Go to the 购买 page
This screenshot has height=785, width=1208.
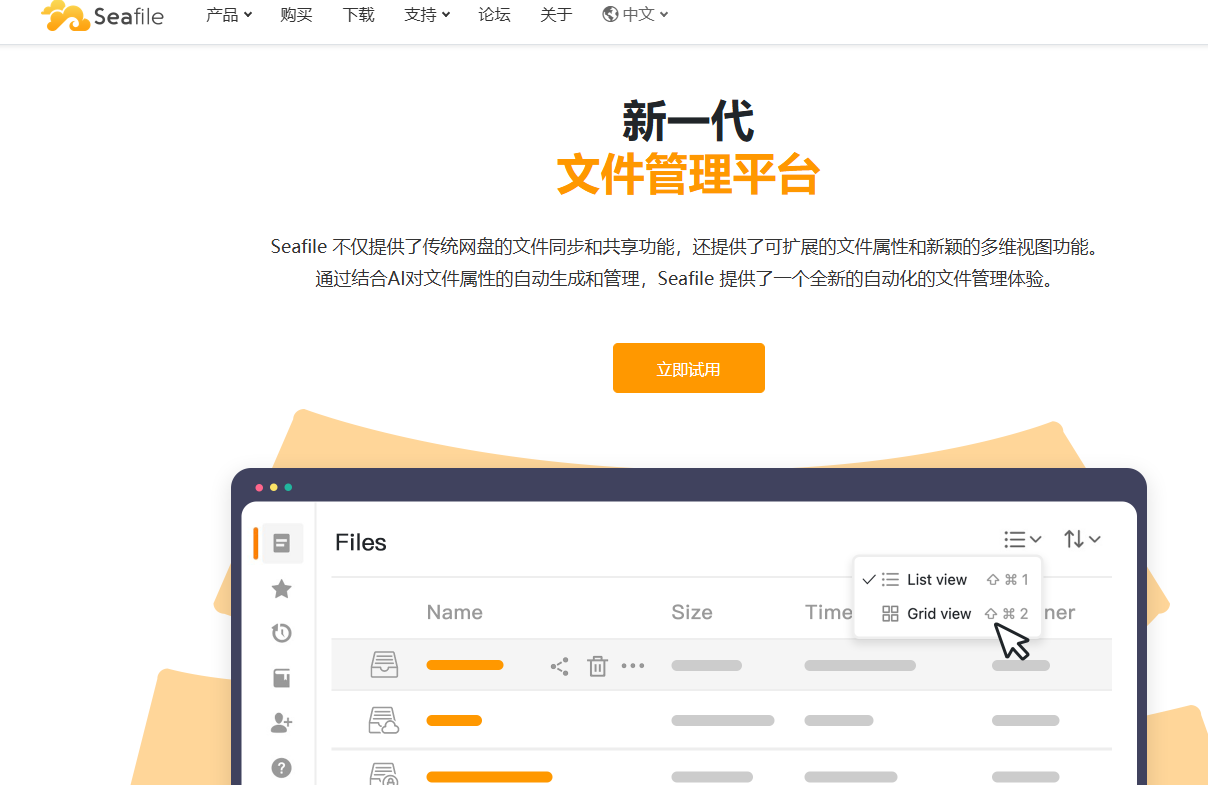point(296,14)
